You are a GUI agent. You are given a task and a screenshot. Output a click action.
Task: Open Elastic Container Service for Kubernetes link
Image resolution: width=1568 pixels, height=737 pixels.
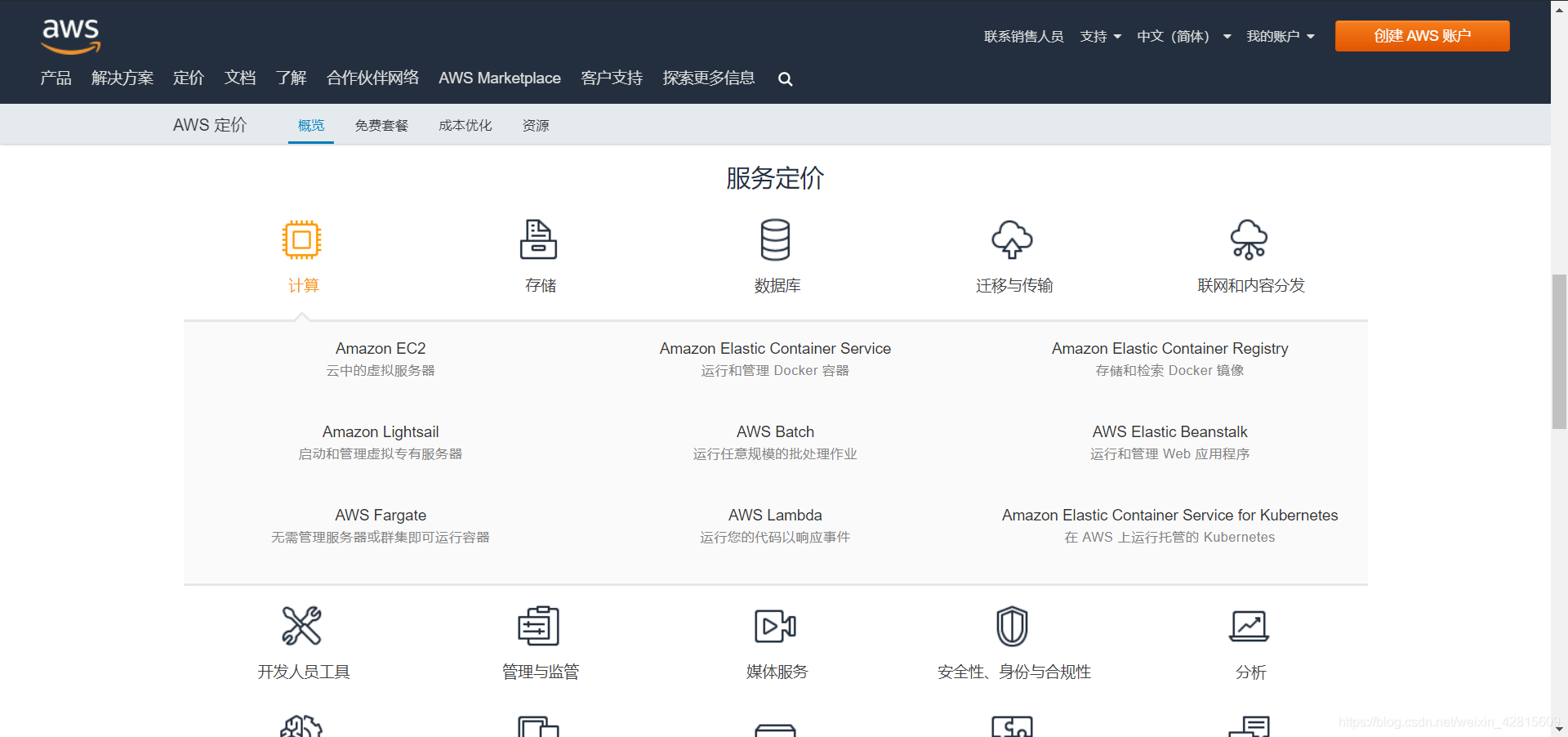(x=1170, y=515)
